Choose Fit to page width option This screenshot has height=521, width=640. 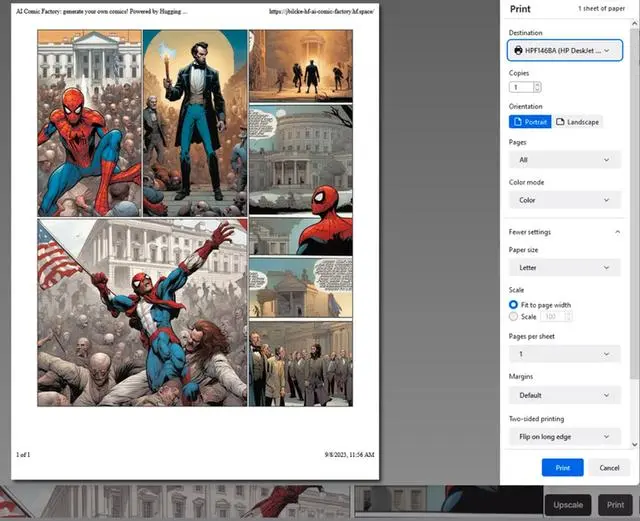click(514, 304)
